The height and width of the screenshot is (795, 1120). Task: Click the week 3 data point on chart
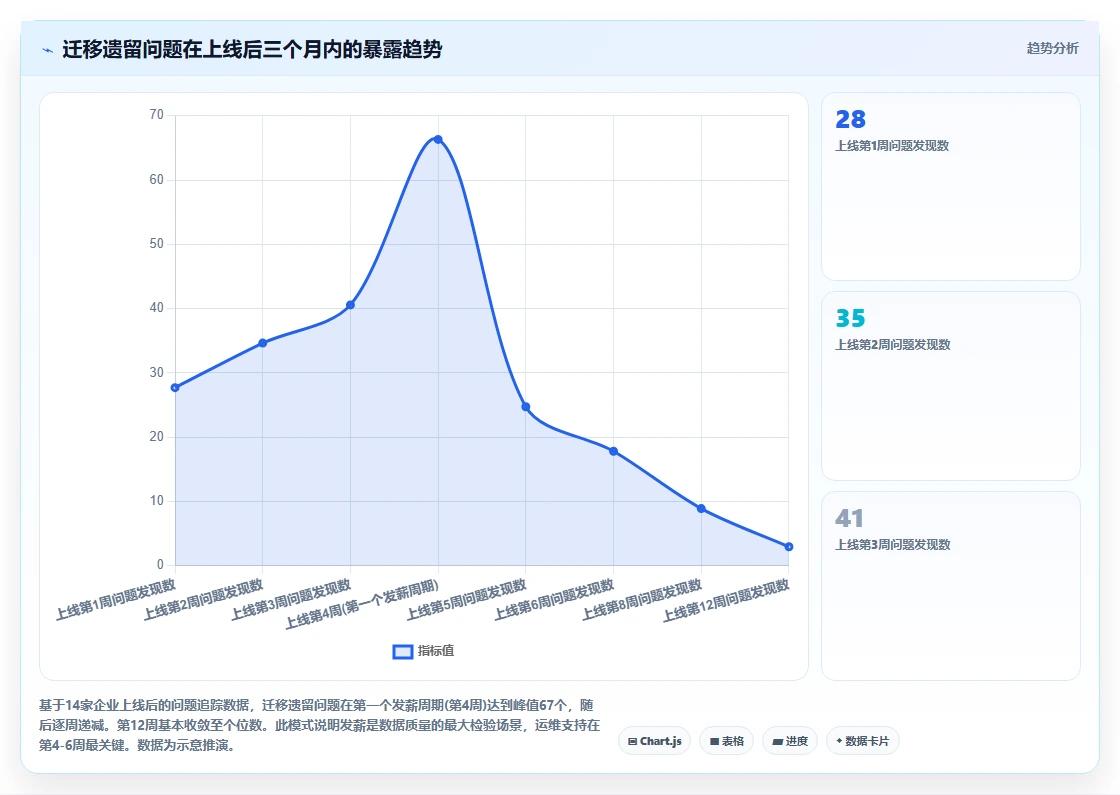[x=351, y=305]
